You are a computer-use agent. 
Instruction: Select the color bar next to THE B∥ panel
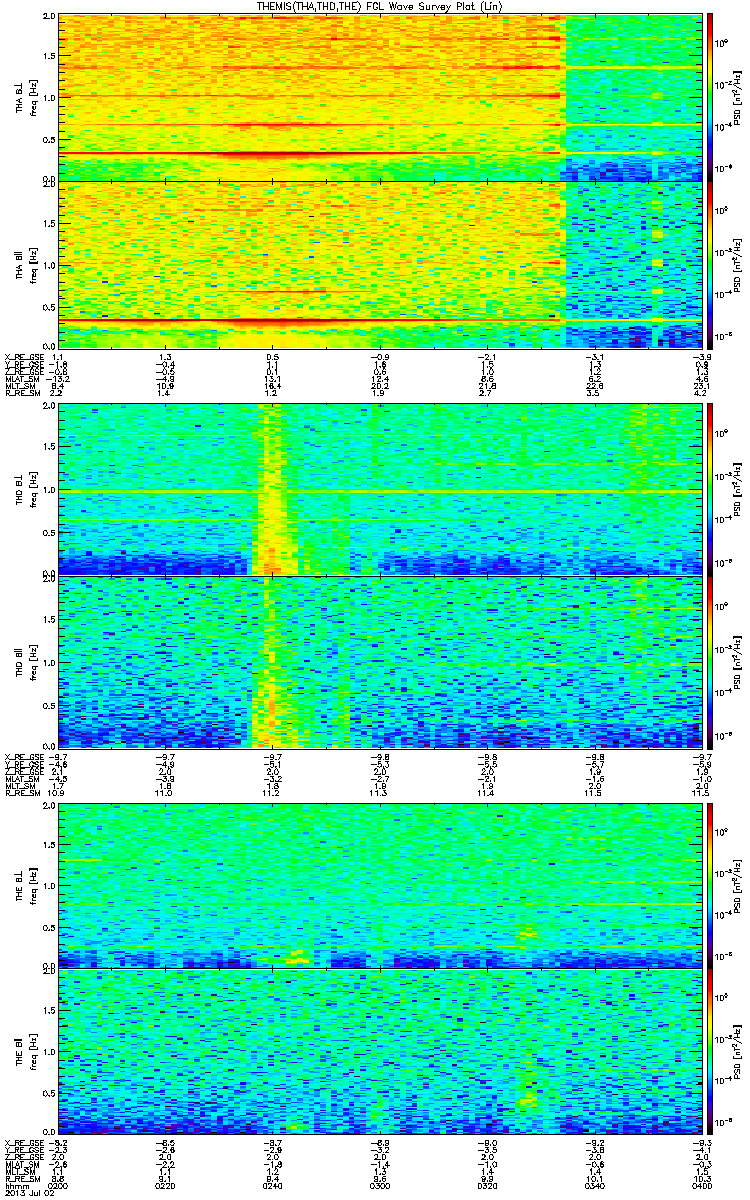click(x=710, y=1052)
